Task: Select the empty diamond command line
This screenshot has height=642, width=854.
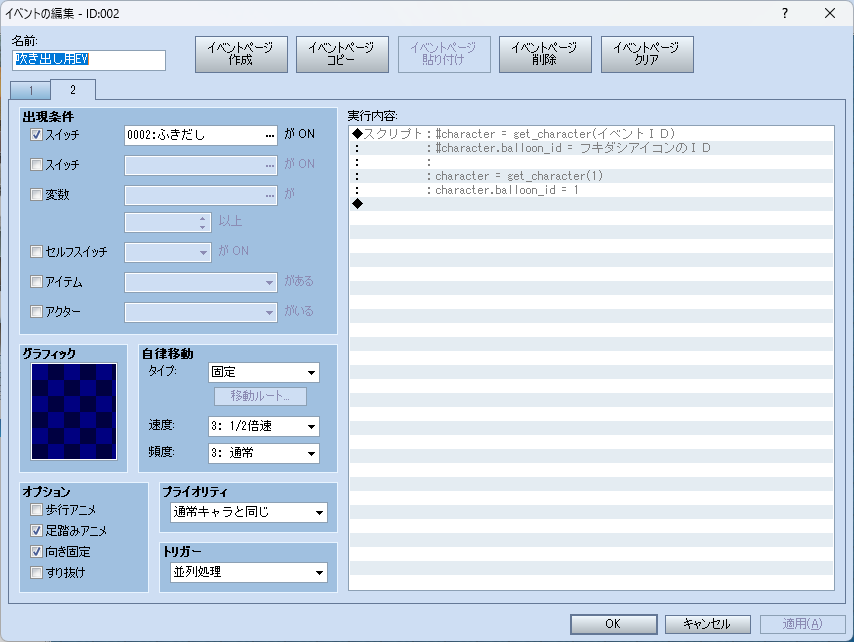Action: (591, 204)
